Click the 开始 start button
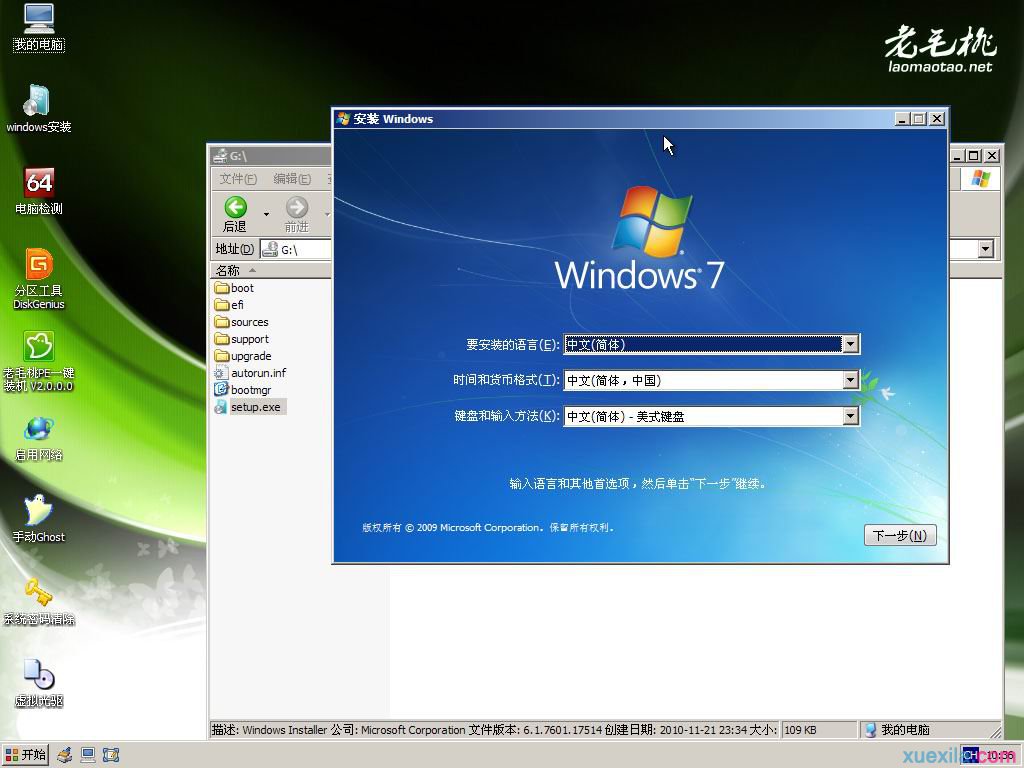1024x768 pixels. tap(26, 755)
